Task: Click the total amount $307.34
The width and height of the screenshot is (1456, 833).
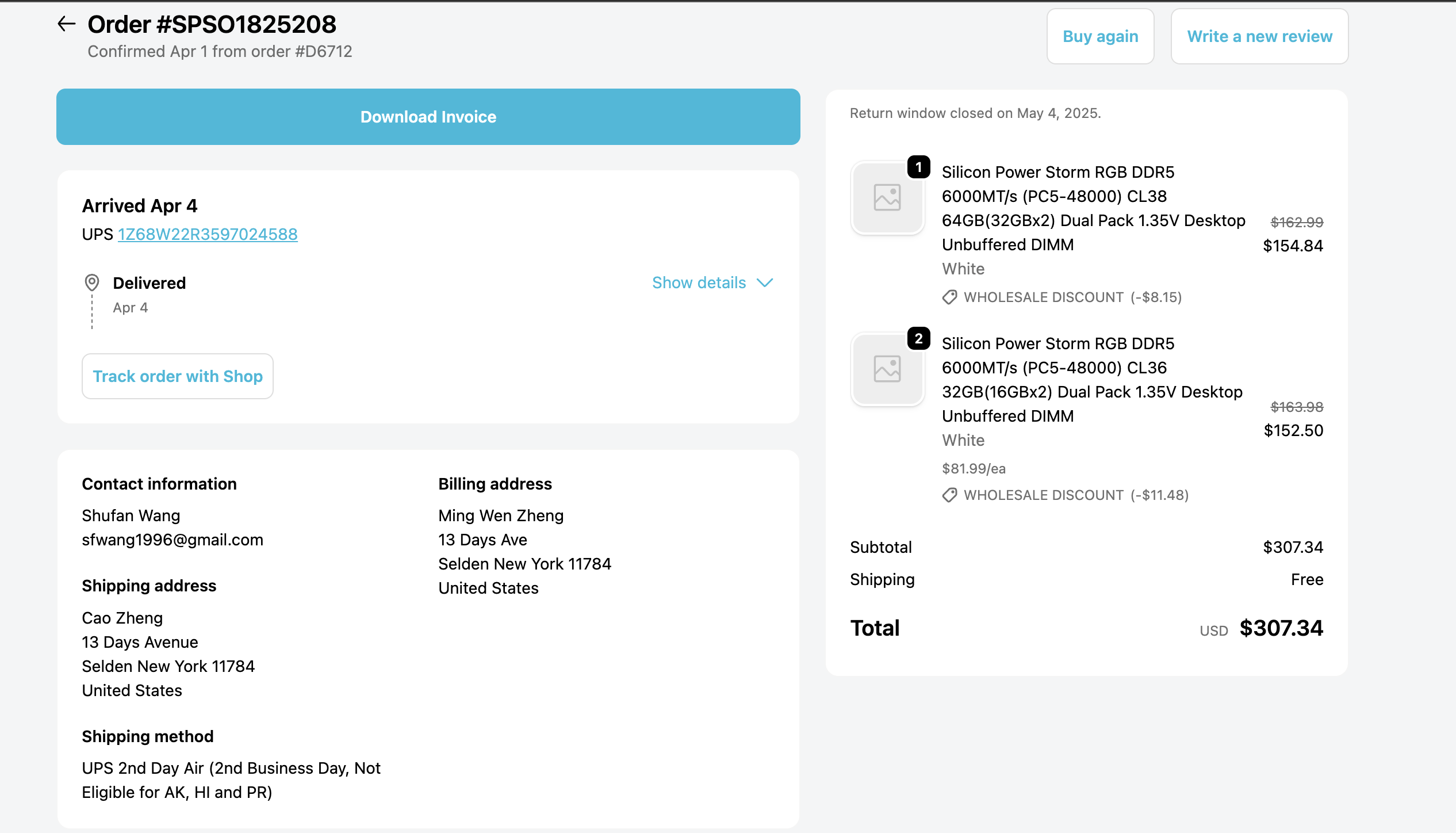Action: click(1281, 628)
